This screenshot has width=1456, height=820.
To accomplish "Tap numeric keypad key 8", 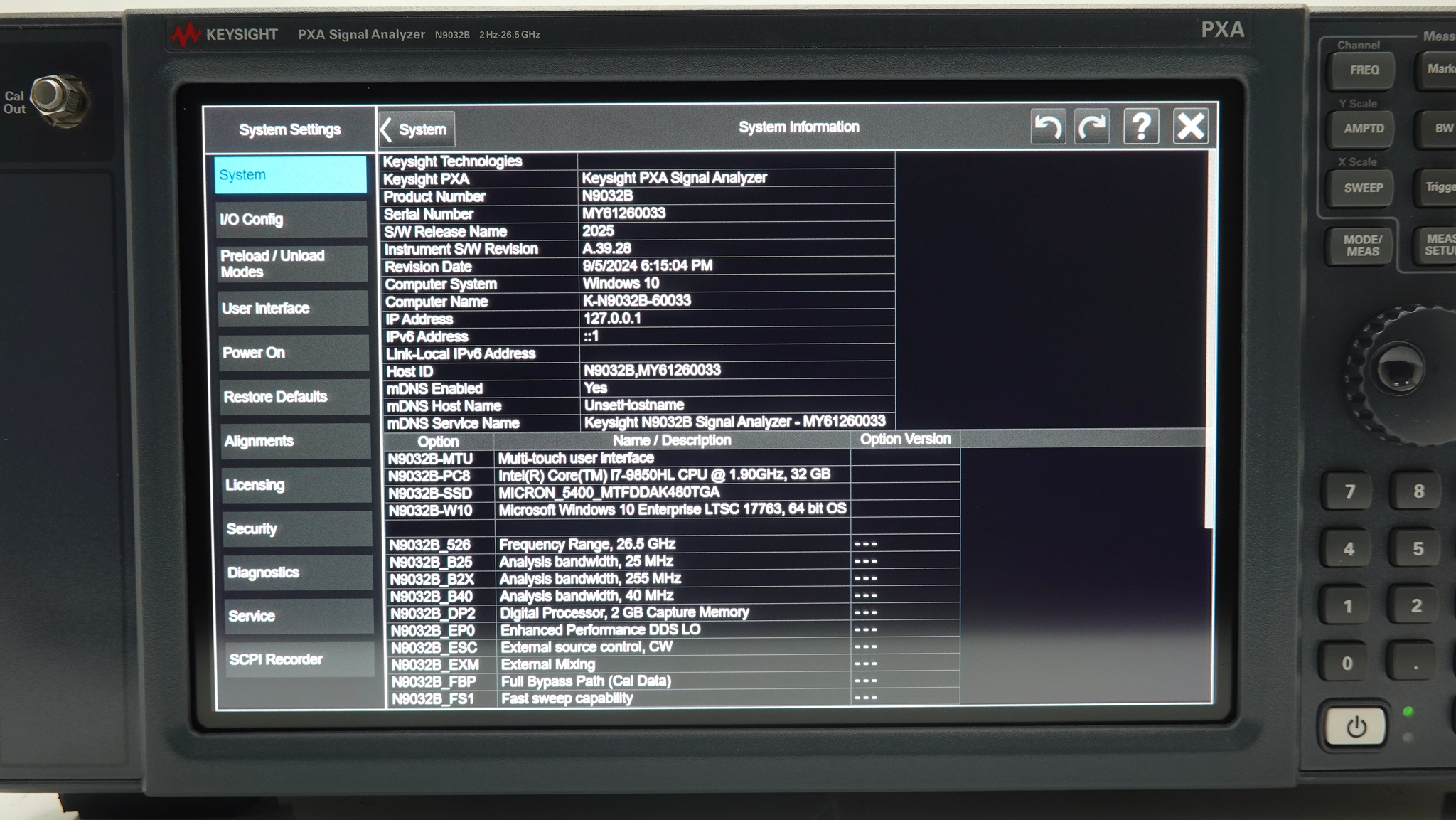I will (x=1418, y=491).
